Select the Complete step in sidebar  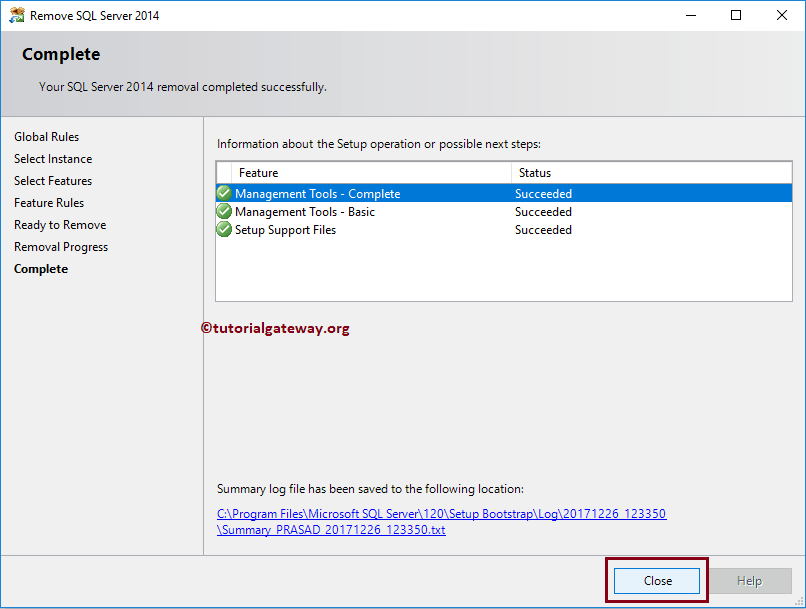click(41, 269)
